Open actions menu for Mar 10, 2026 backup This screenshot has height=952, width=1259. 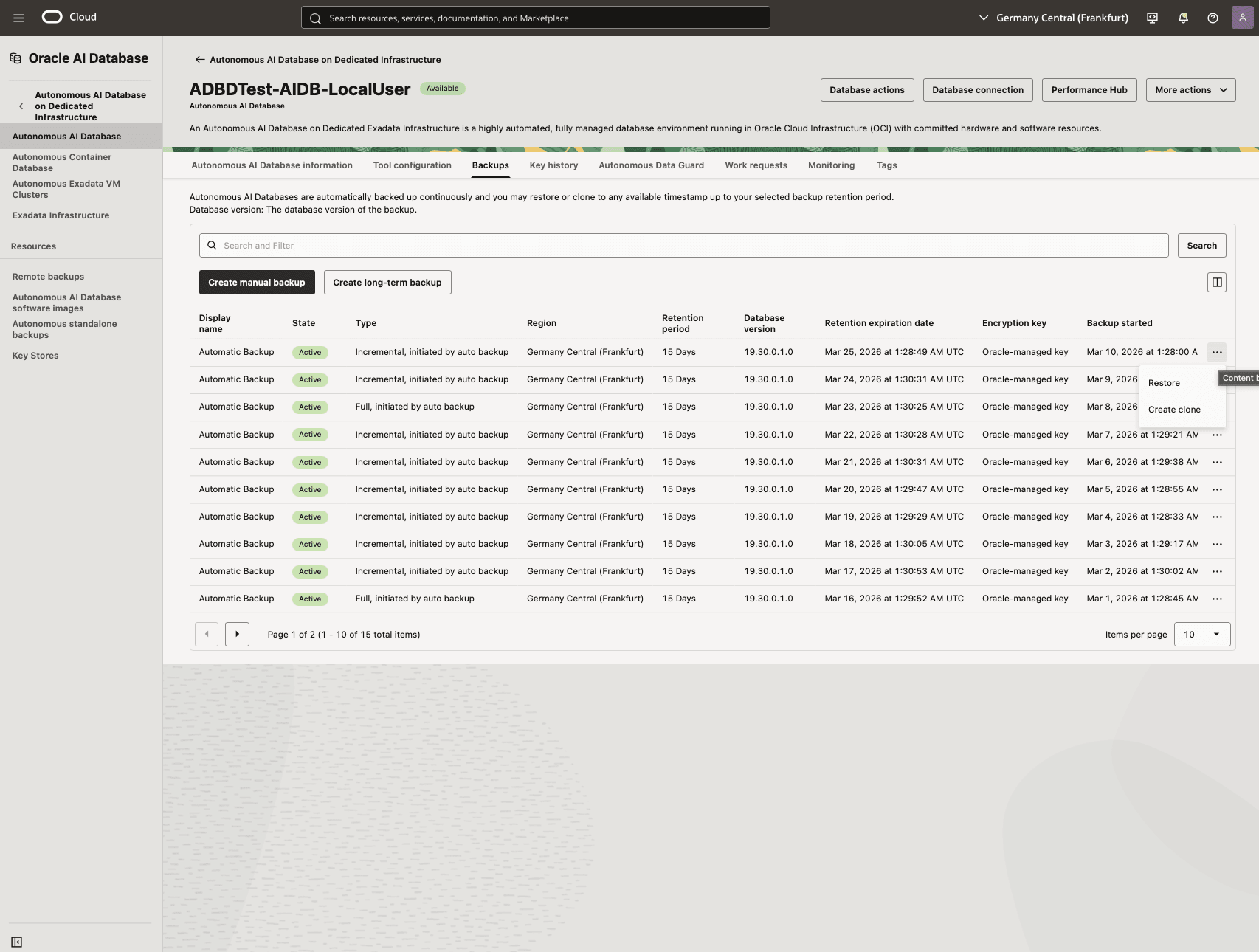coord(1217,352)
